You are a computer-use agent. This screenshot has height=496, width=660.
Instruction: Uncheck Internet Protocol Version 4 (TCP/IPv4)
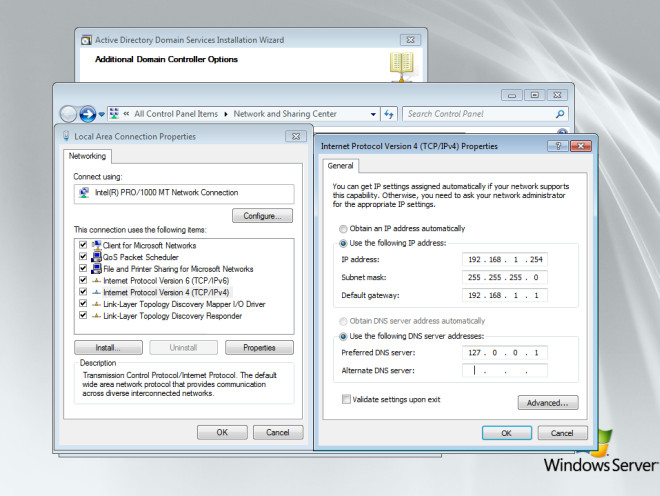click(x=83, y=292)
